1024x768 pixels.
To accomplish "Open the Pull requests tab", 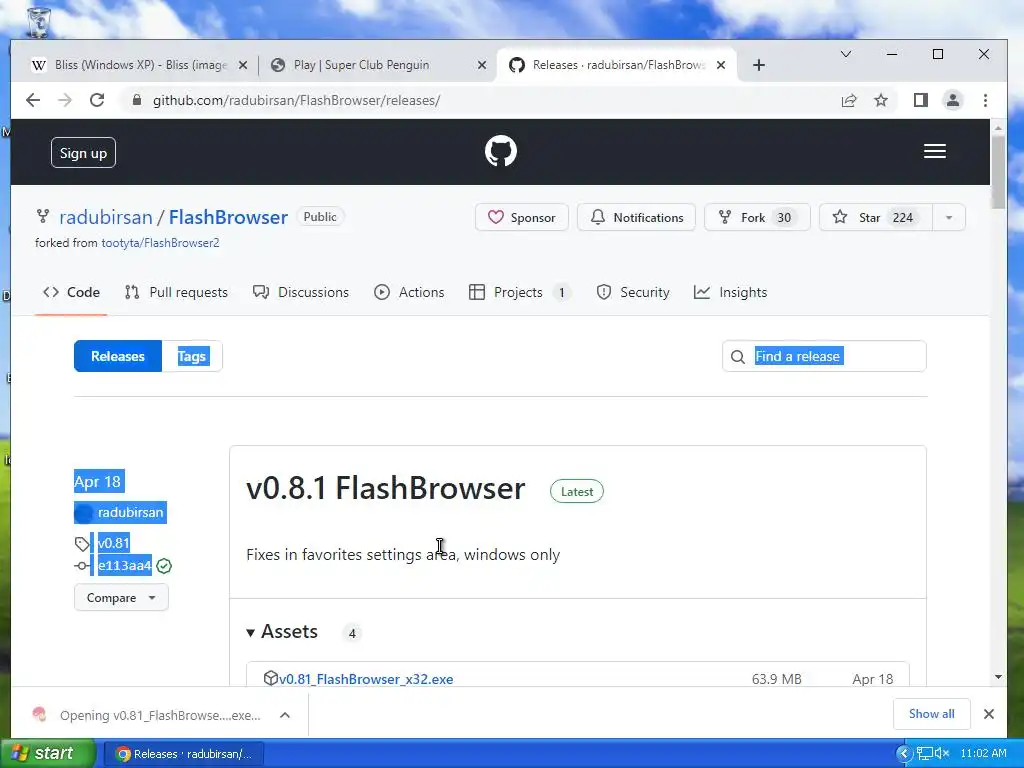I will click(176, 292).
